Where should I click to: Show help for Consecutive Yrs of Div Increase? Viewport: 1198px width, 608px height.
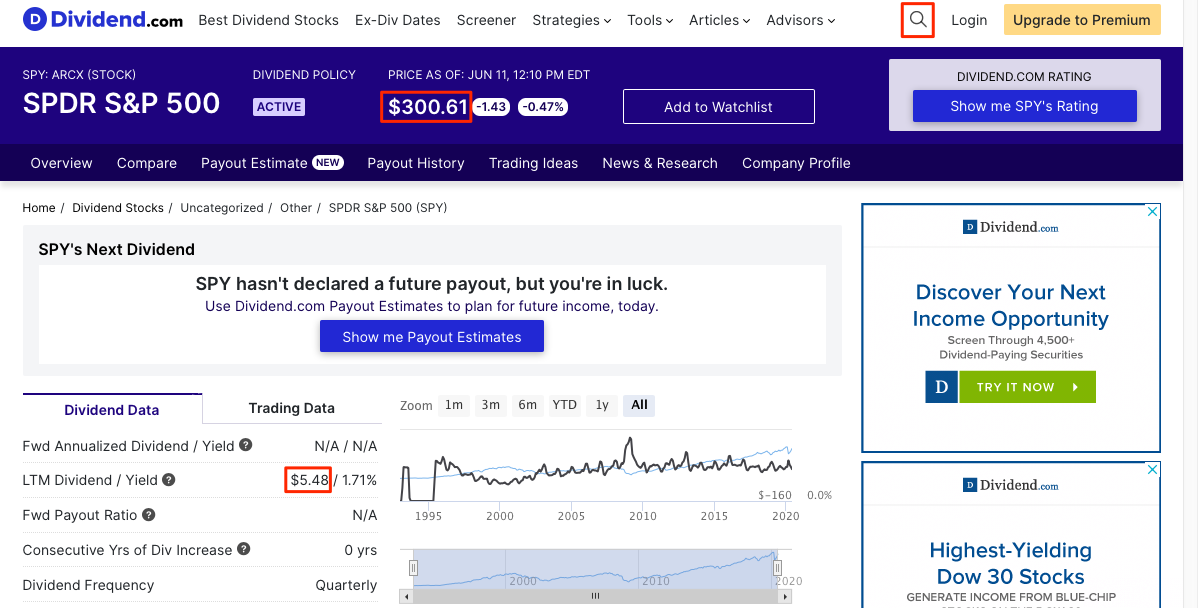point(244,548)
